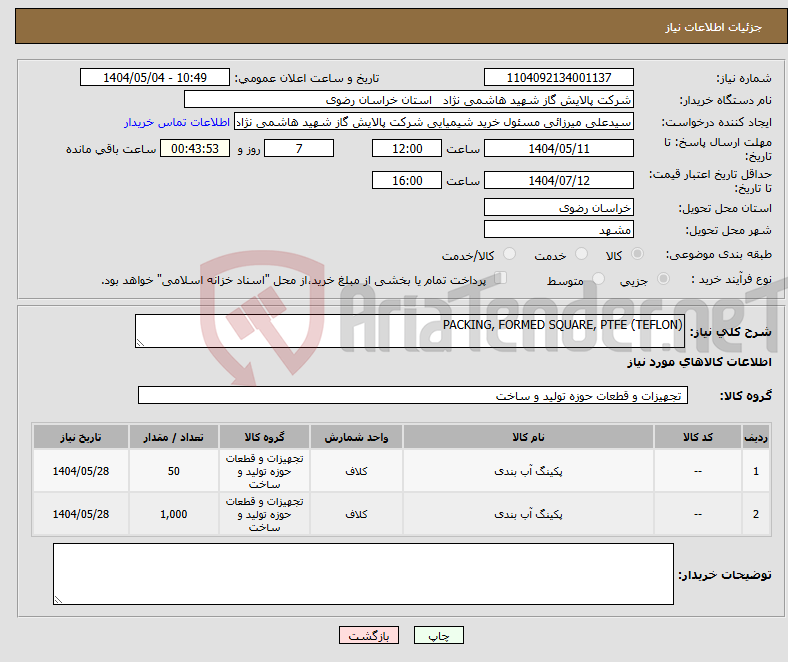Click the گروه کالا field
The width and height of the screenshot is (788, 662).
click(413, 395)
